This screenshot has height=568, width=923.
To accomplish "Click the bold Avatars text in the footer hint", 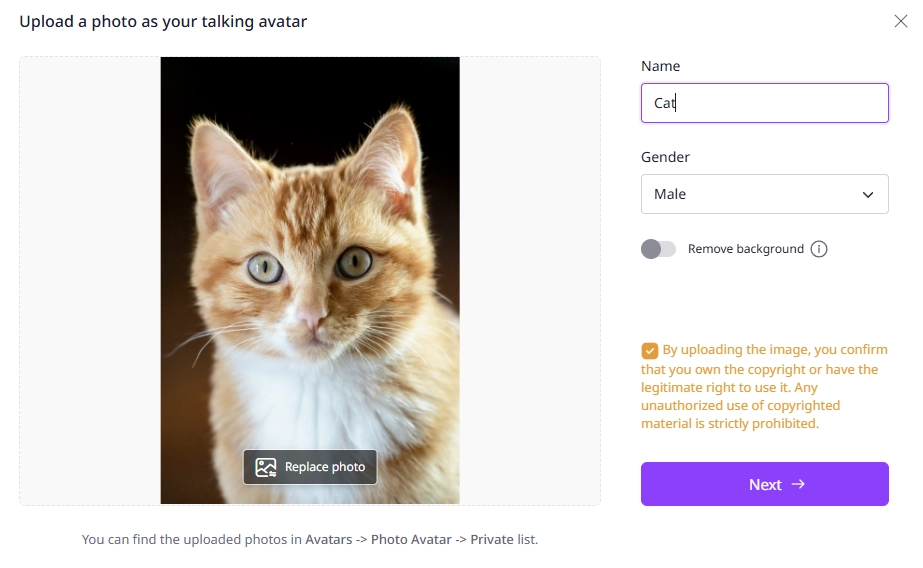I will coord(329,540).
